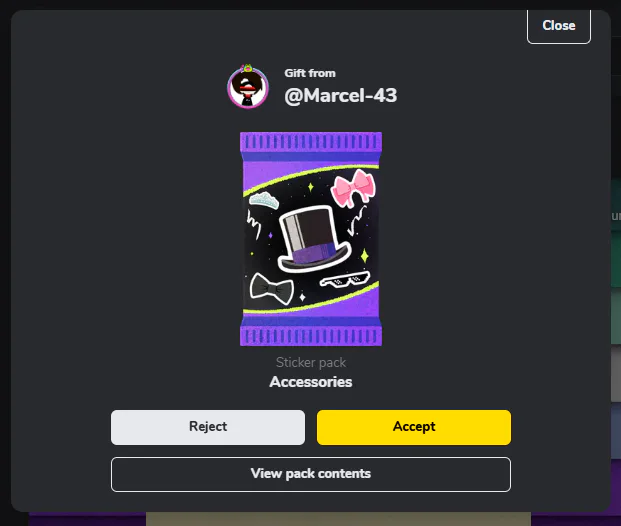Close the gift dialog
This screenshot has height=526, width=621.
[559, 26]
